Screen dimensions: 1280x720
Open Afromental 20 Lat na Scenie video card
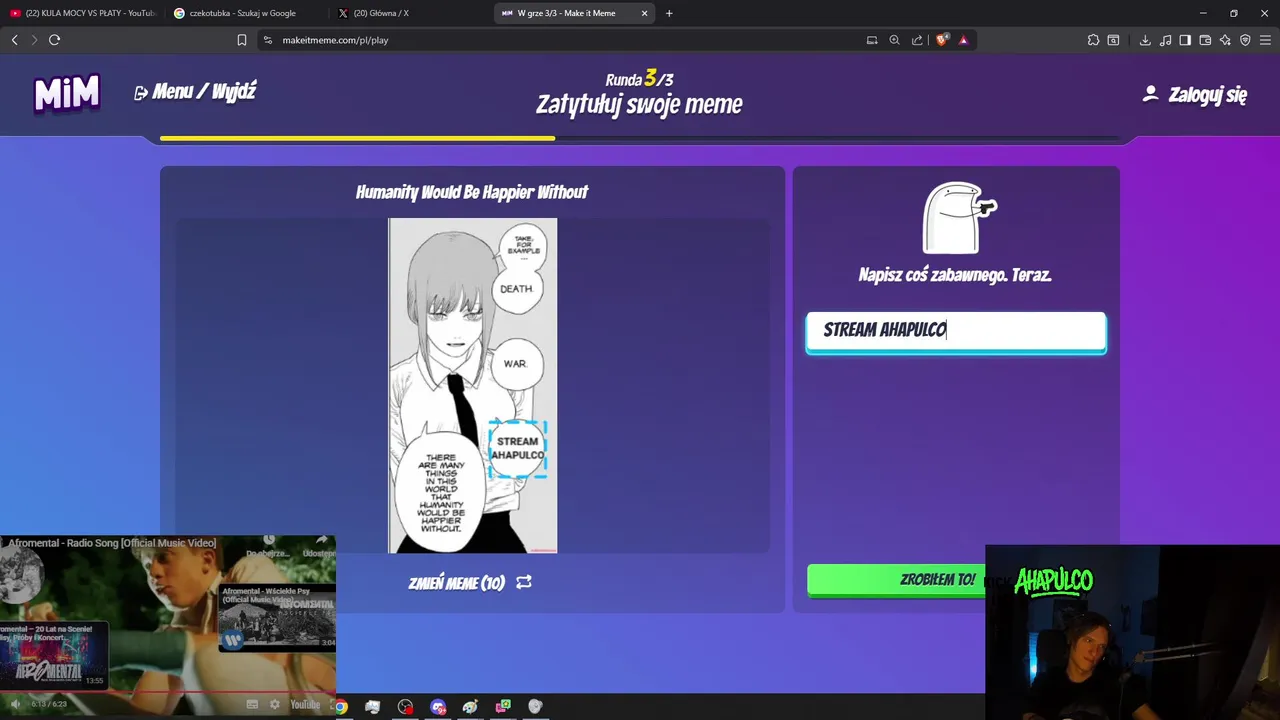tap(53, 654)
